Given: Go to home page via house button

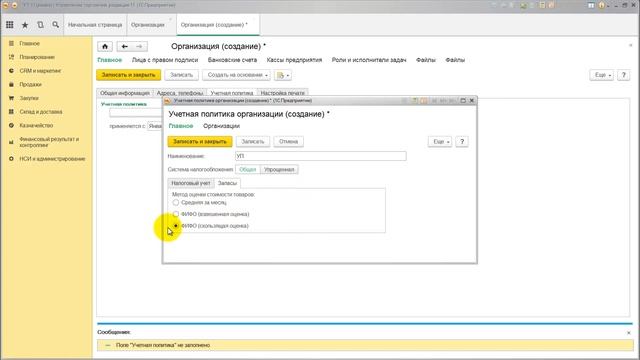Looking at the screenshot, I should coord(105,47).
